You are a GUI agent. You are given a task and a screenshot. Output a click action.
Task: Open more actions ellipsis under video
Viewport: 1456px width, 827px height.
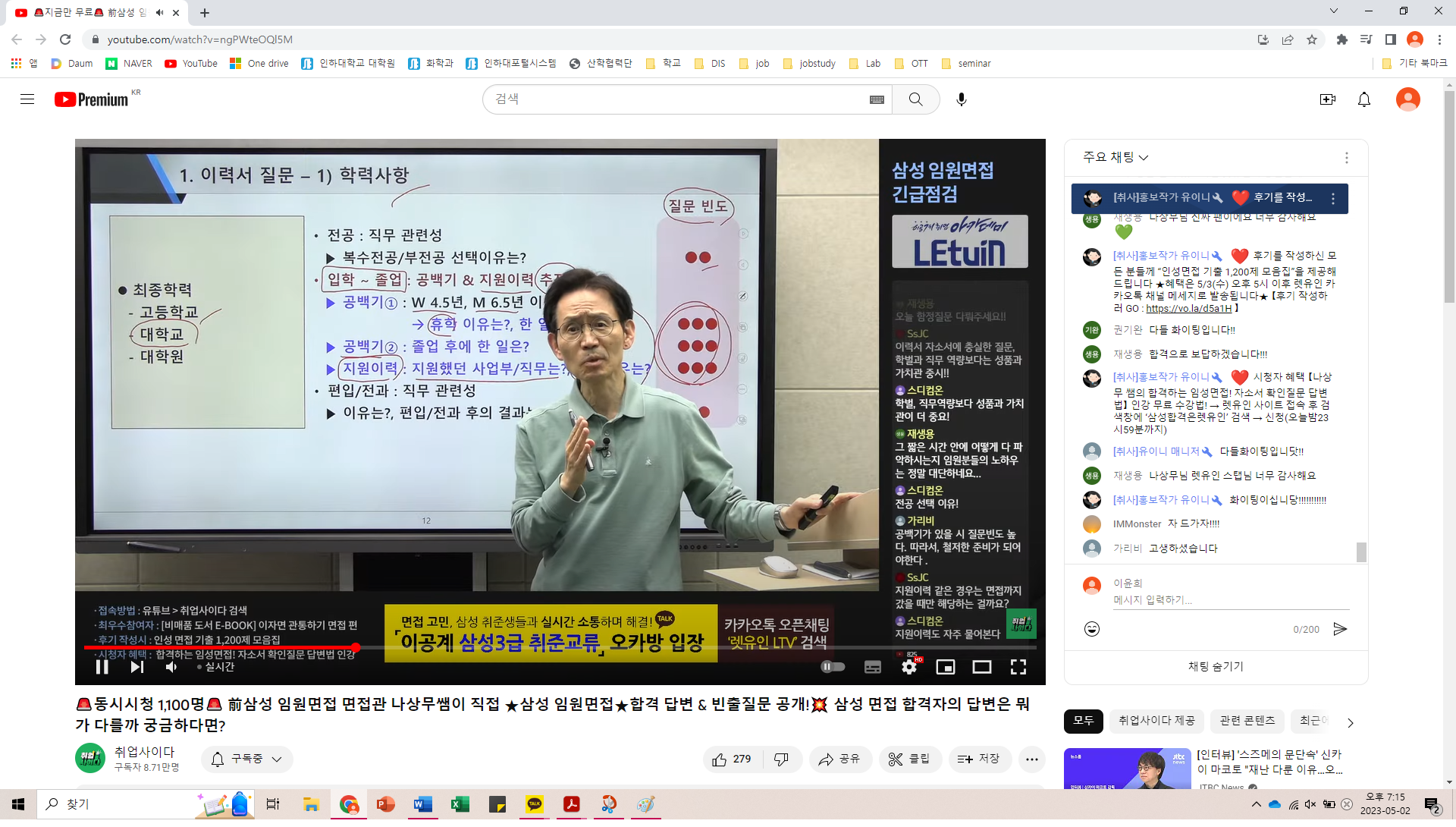click(x=1032, y=759)
